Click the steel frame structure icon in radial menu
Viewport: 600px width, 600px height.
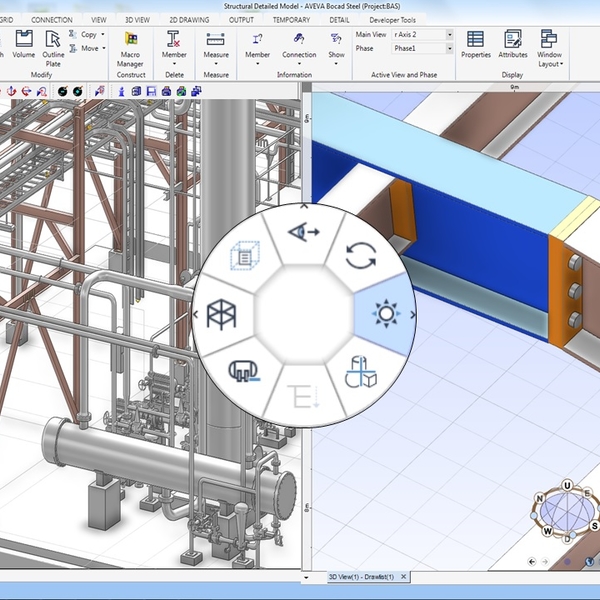221,314
